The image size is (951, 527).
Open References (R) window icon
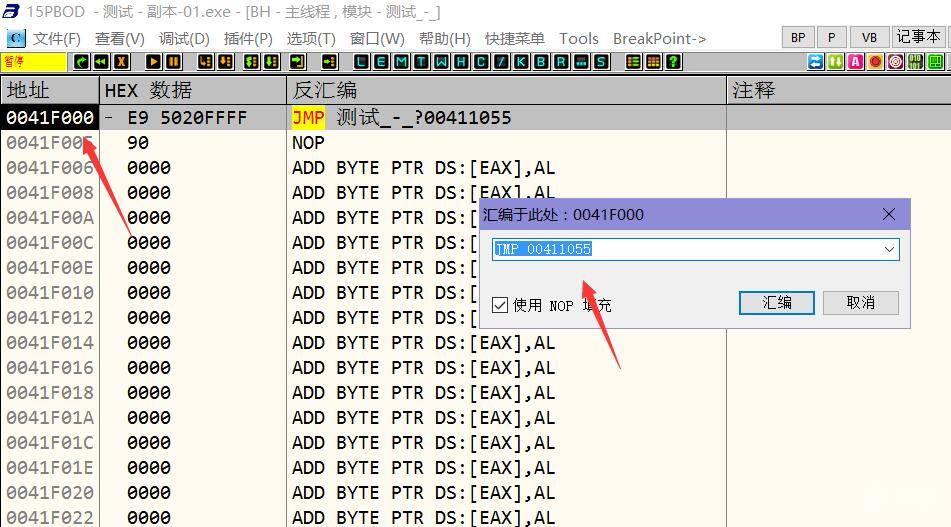[x=562, y=62]
